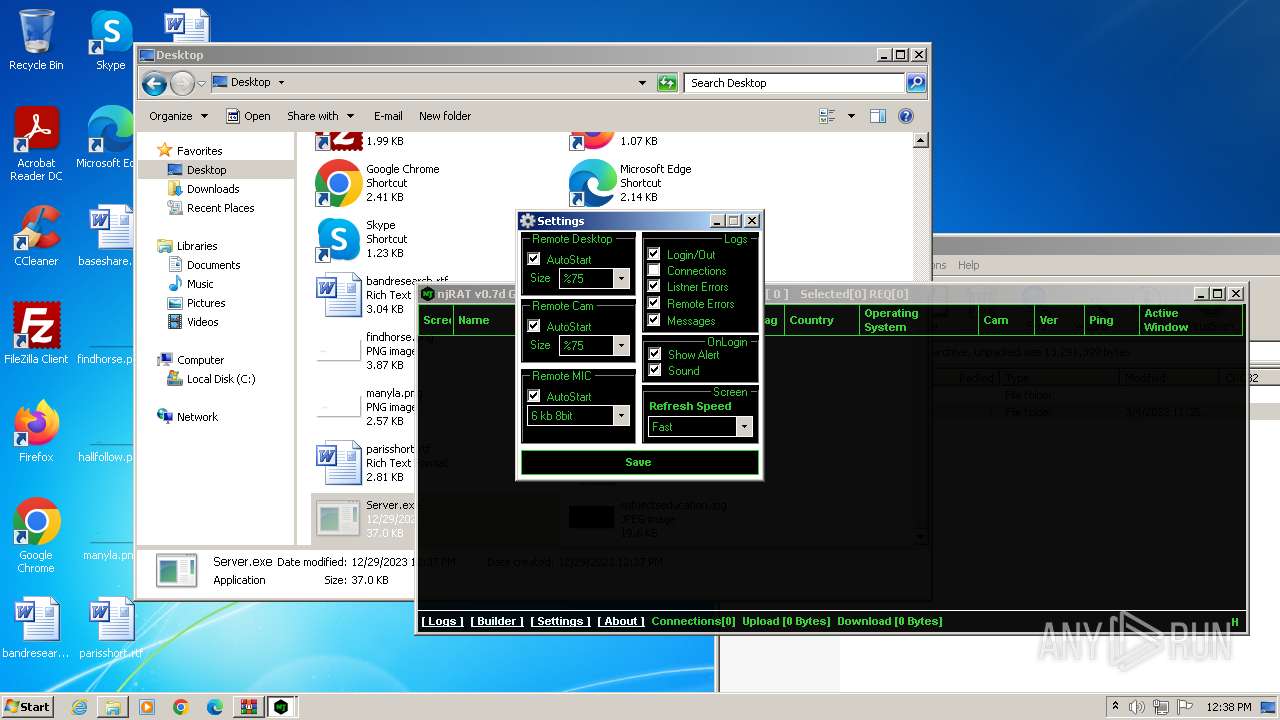
Task: Toggle Sound OnLogin checkbox
Action: [655, 370]
